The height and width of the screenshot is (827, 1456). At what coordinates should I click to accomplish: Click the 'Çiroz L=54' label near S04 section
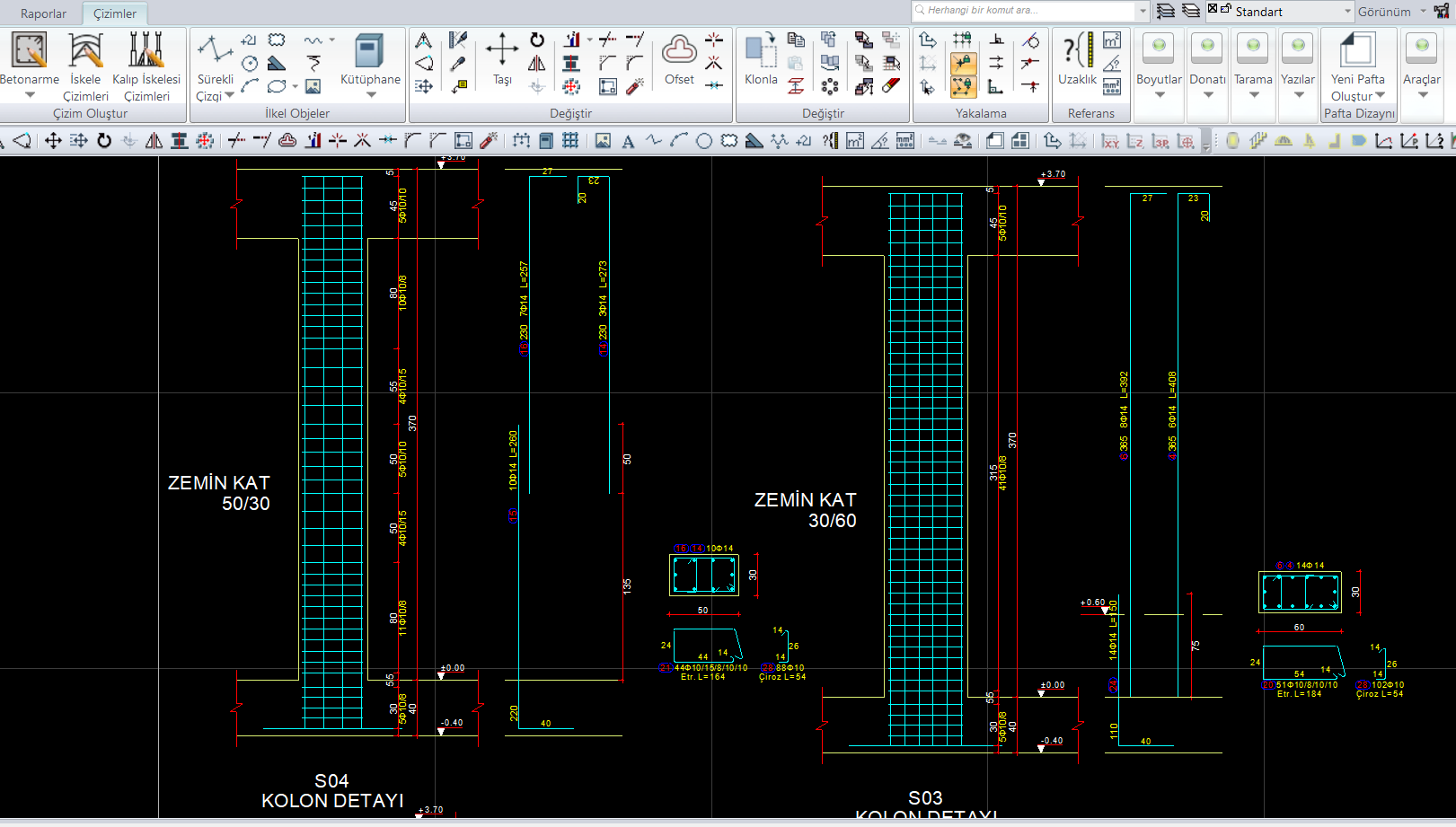coord(782,677)
